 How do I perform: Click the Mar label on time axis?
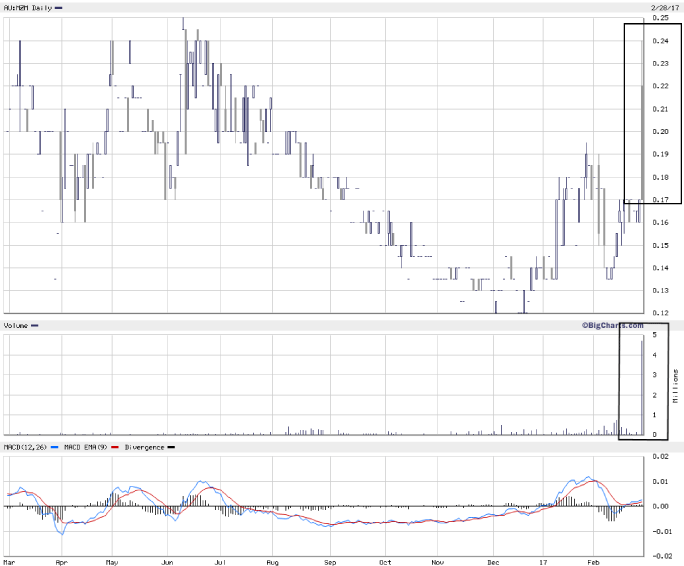click(x=10, y=561)
